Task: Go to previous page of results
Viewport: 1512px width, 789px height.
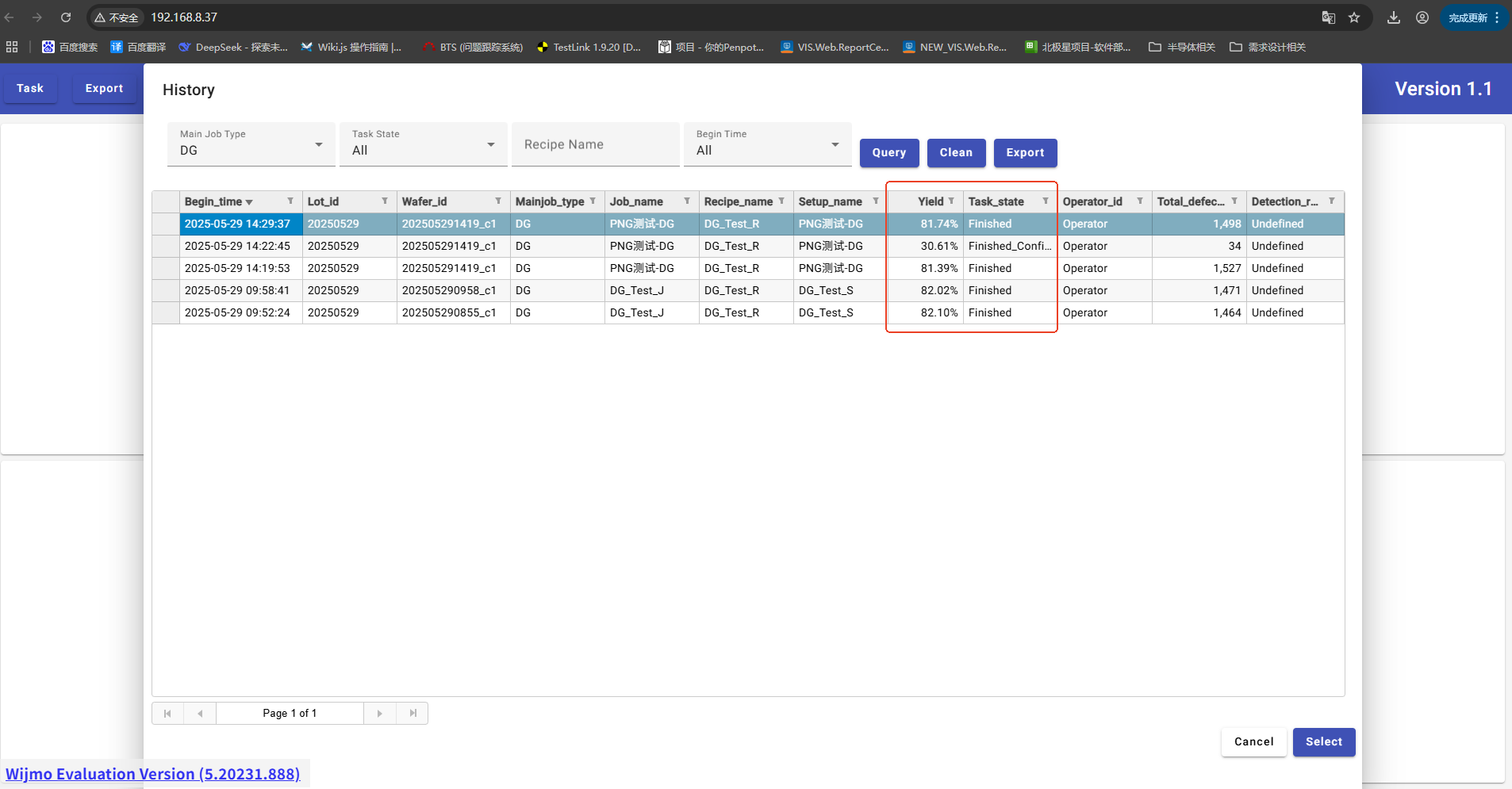Action: point(200,714)
